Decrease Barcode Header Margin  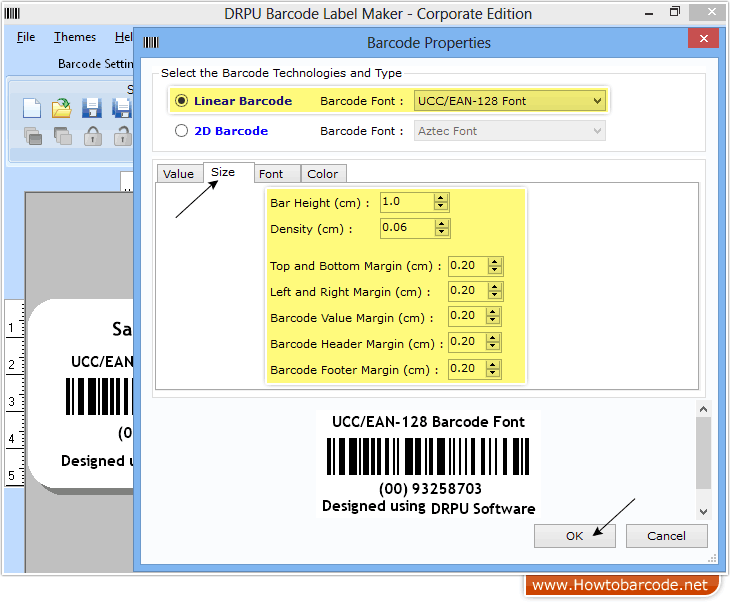click(x=493, y=346)
